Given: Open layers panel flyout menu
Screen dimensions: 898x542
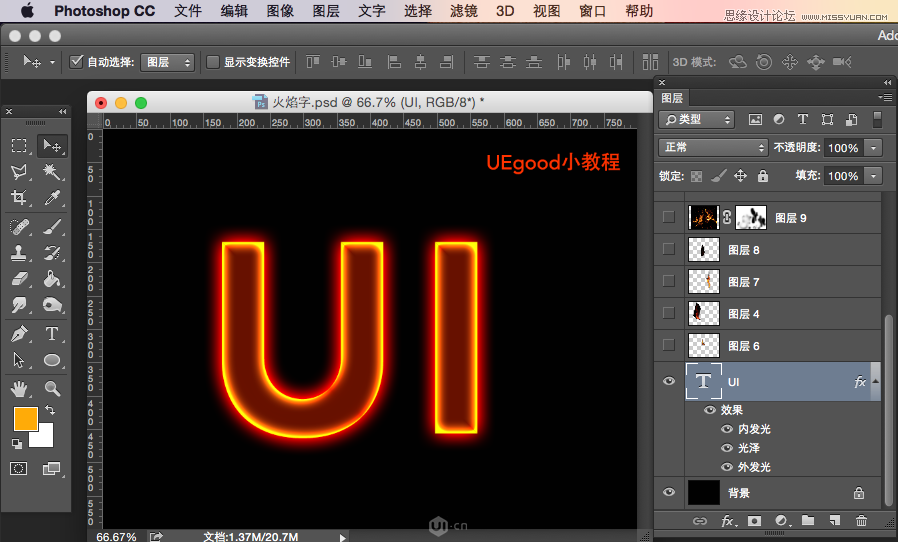Looking at the screenshot, I should [x=885, y=97].
